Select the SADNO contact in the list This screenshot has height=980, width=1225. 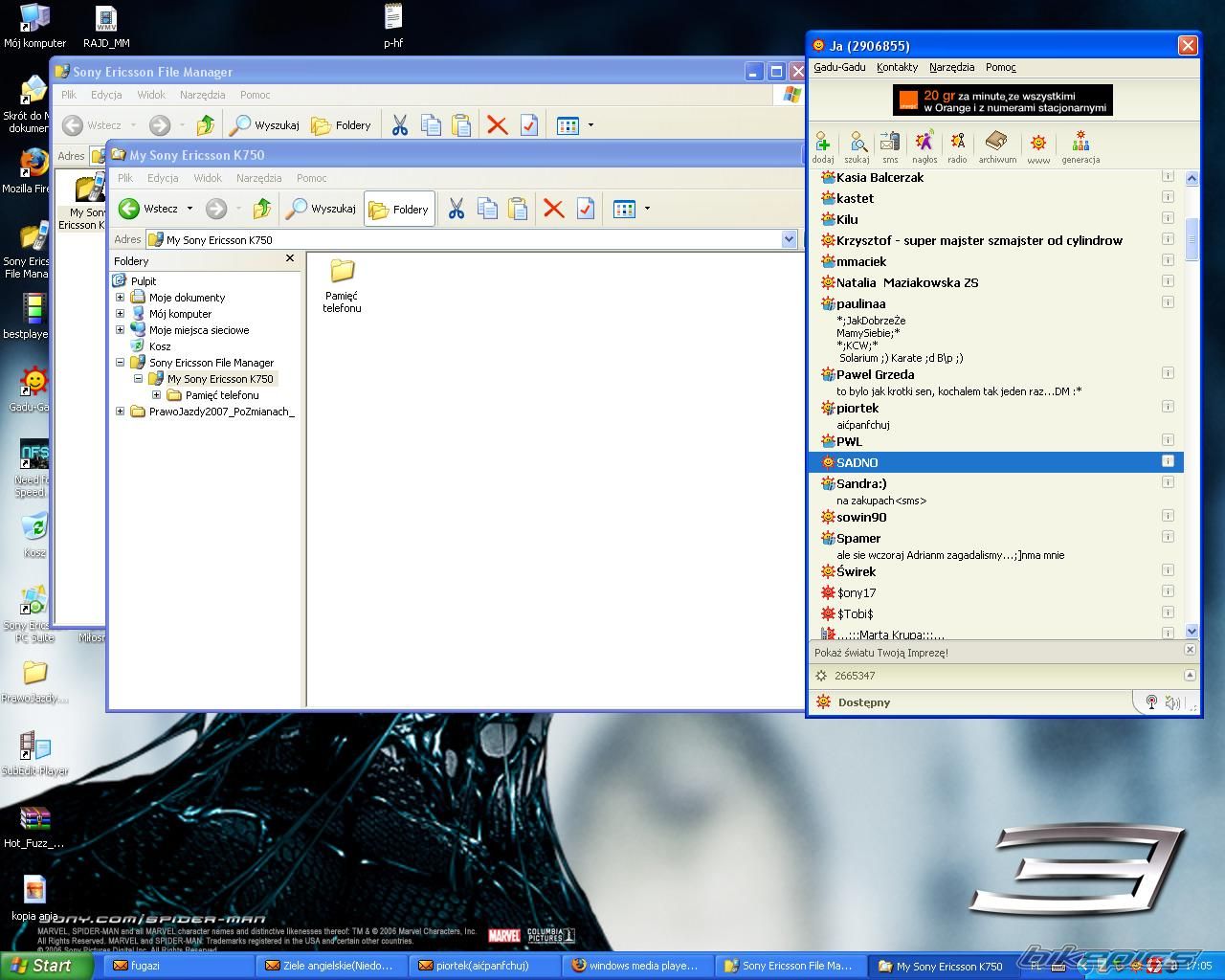(x=857, y=462)
